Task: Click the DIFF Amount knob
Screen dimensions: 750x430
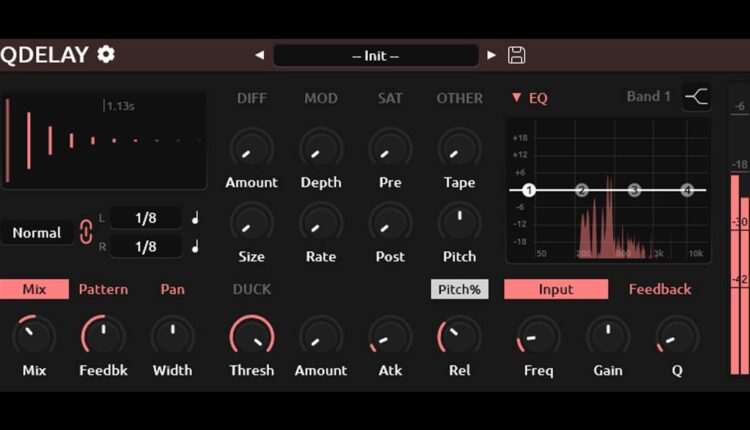Action: 252,149
